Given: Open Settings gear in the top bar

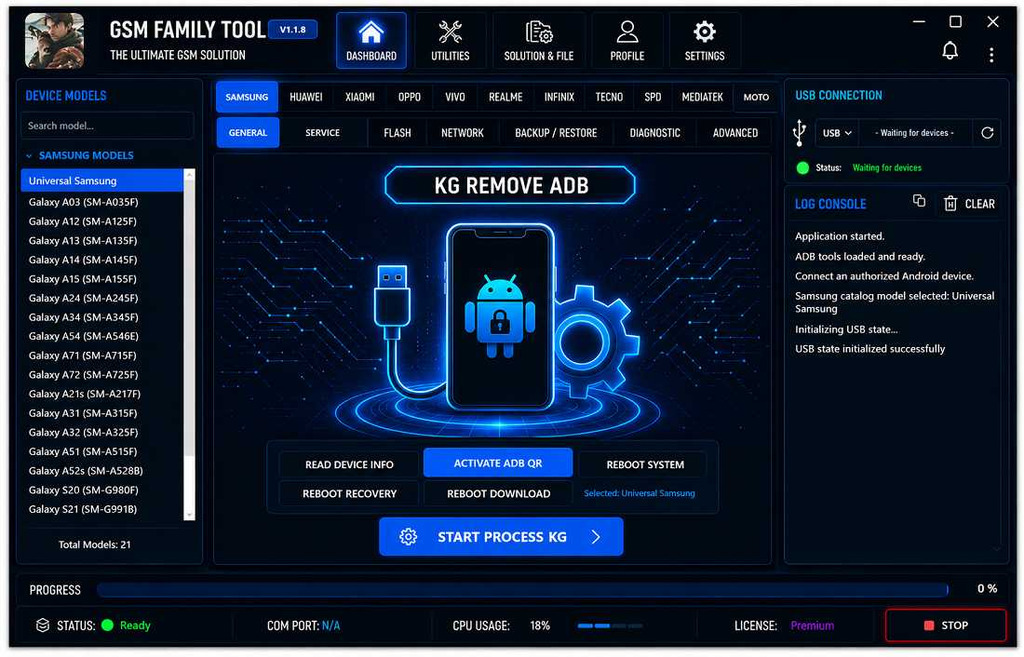Looking at the screenshot, I should pyautogui.click(x=704, y=40).
